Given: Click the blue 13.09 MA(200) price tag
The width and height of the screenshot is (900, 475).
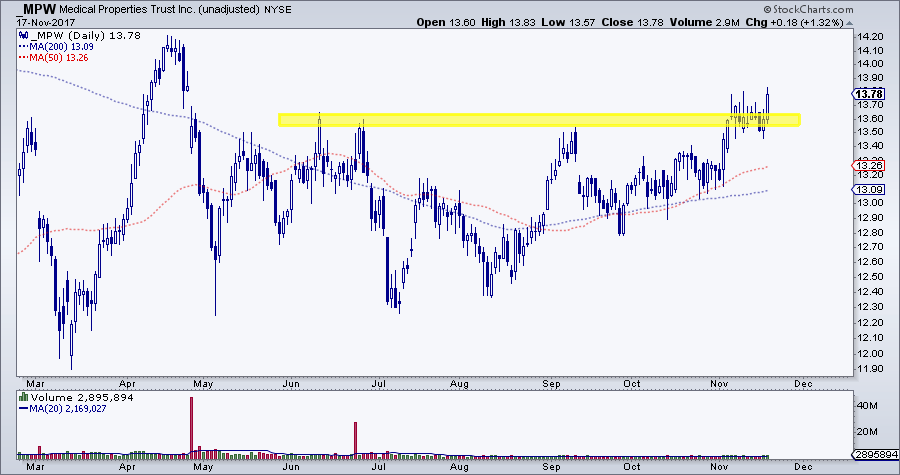Looking at the screenshot, I should pyautogui.click(x=866, y=189).
